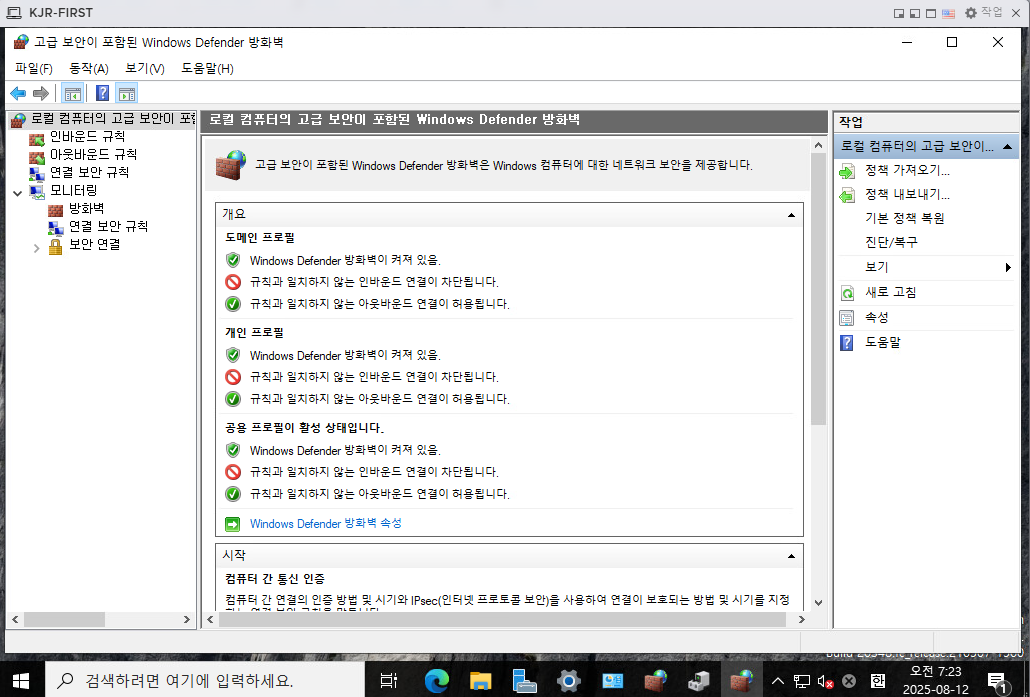Open 속성 in the actions pane

point(876,317)
